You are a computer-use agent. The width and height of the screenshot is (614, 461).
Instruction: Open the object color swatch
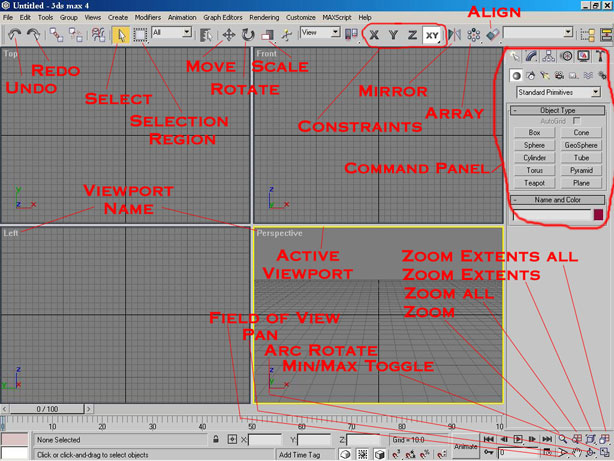coord(598,214)
